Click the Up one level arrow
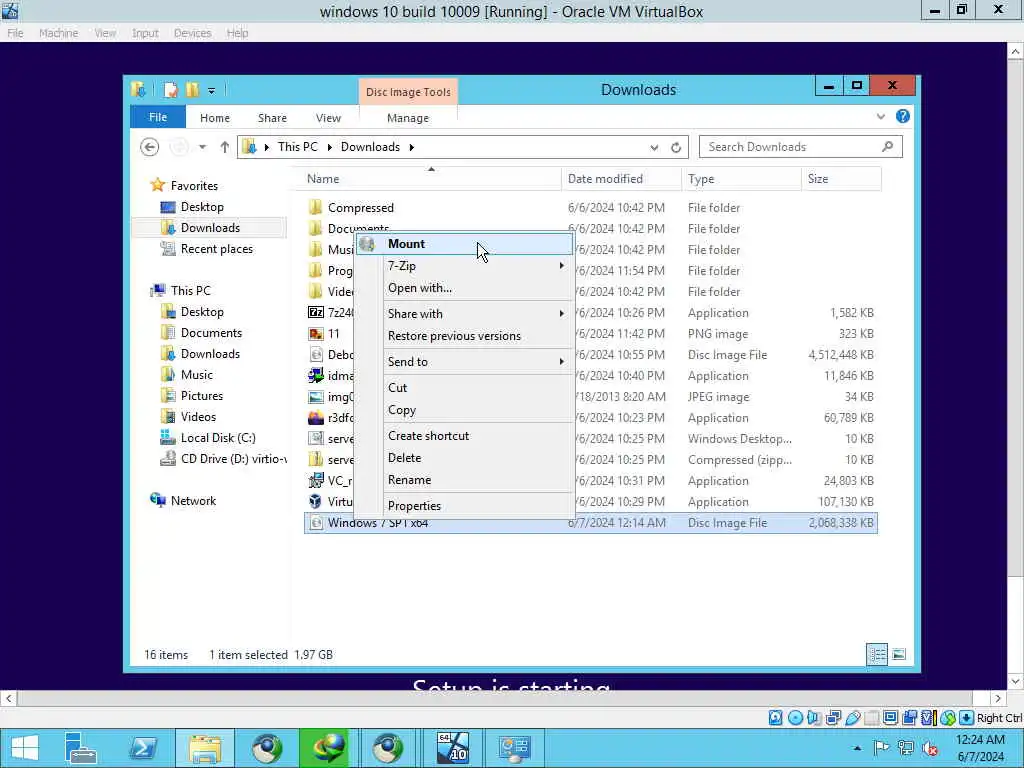 pyautogui.click(x=225, y=147)
